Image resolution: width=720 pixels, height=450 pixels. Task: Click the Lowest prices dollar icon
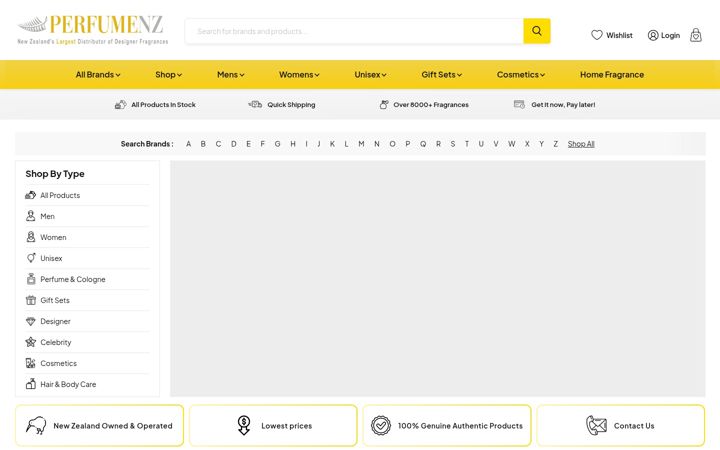click(x=244, y=425)
